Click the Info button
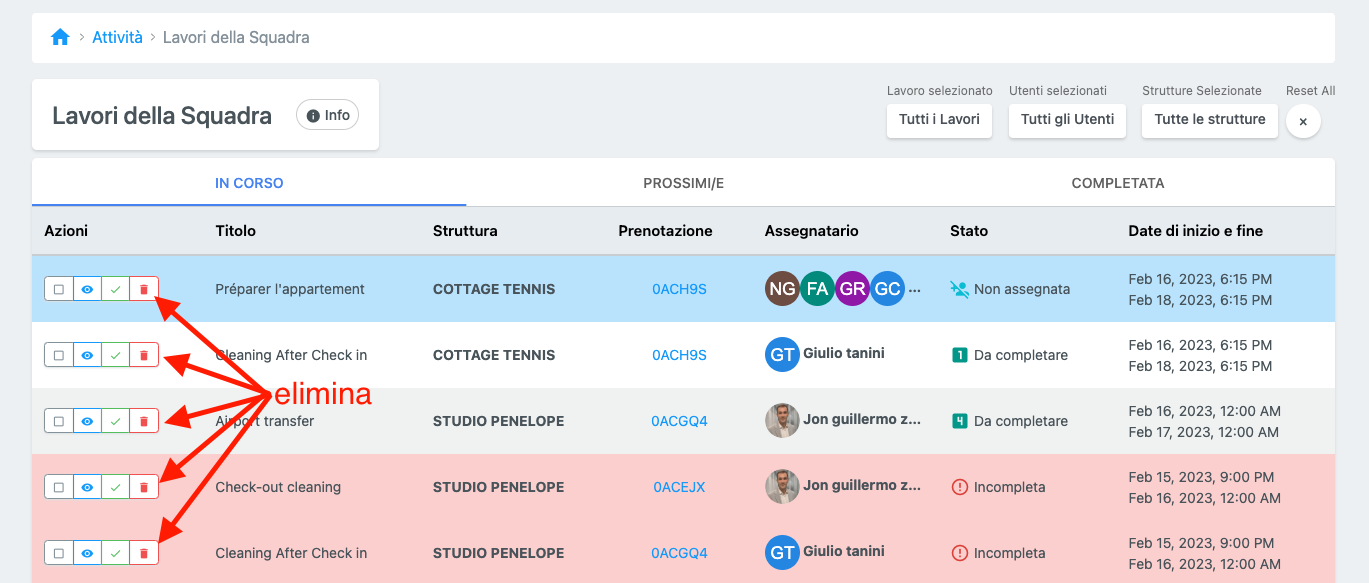This screenshot has width=1369, height=583. pyautogui.click(x=328, y=115)
